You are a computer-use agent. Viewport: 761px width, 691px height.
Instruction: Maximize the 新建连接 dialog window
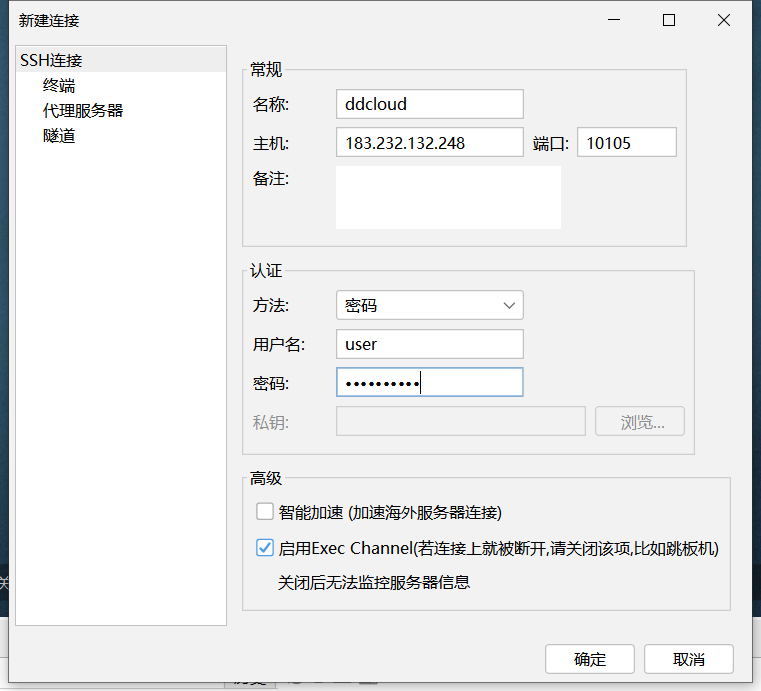click(669, 20)
